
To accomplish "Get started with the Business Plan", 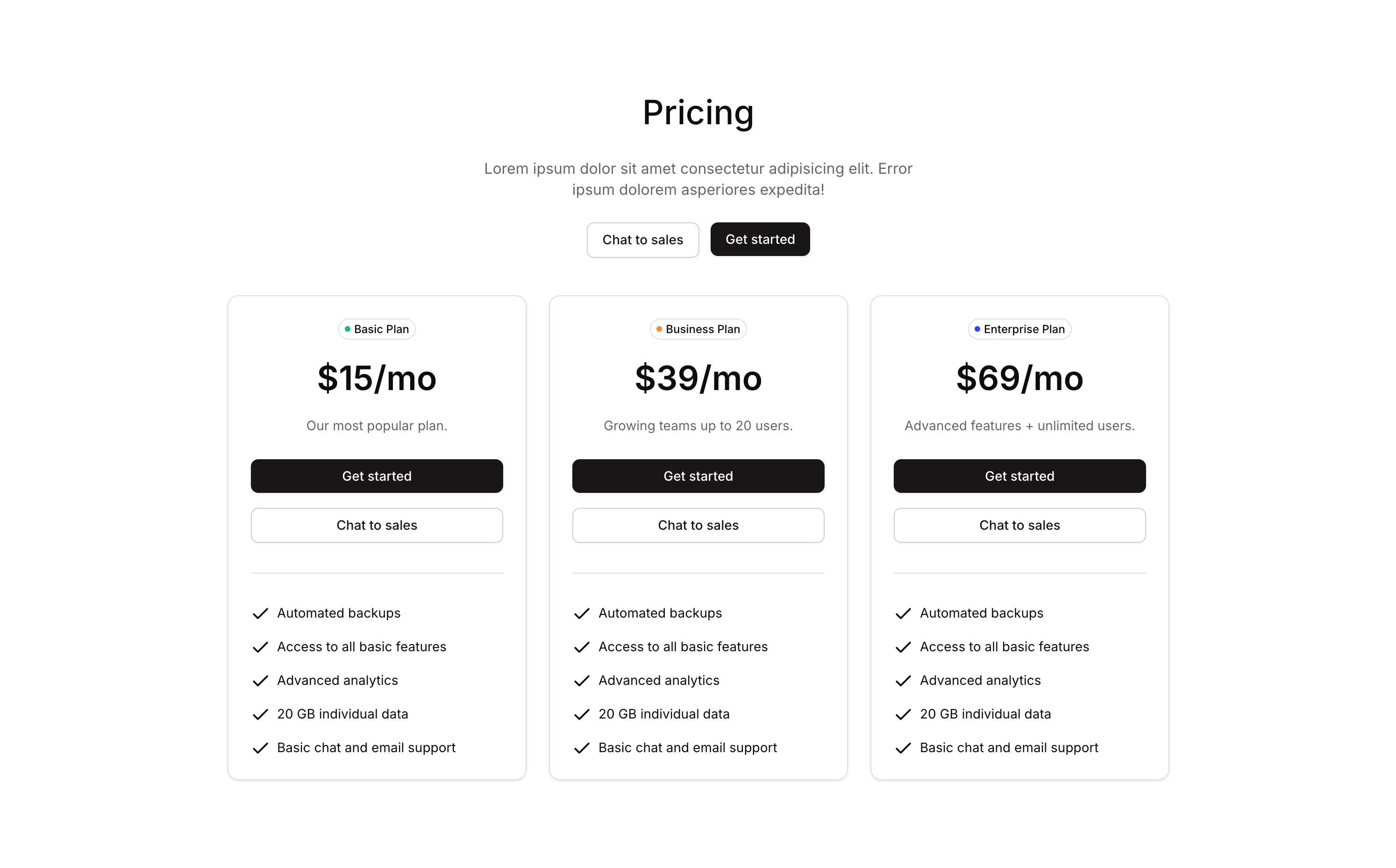I will [698, 476].
